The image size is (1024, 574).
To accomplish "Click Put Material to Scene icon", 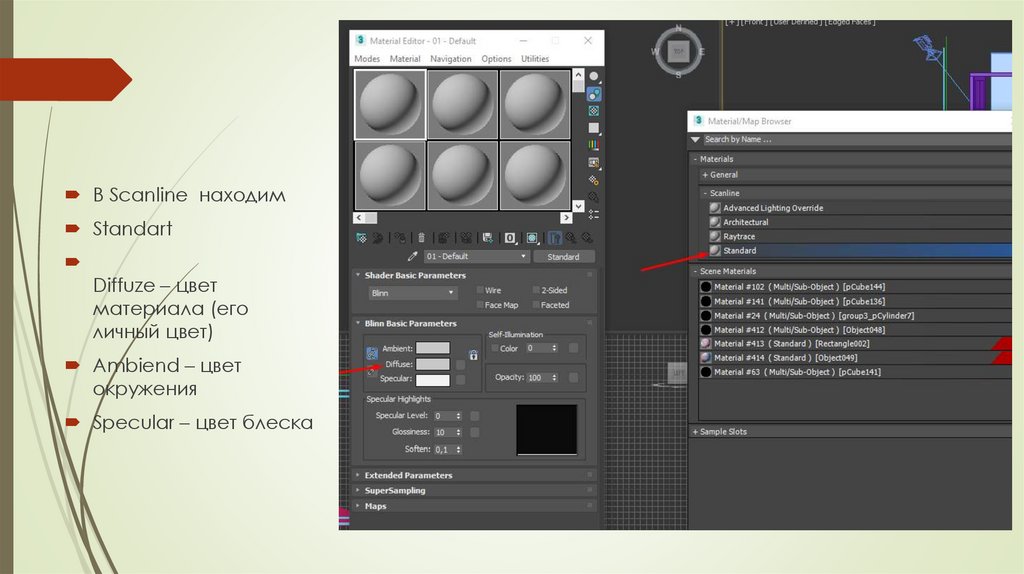I will (378, 238).
